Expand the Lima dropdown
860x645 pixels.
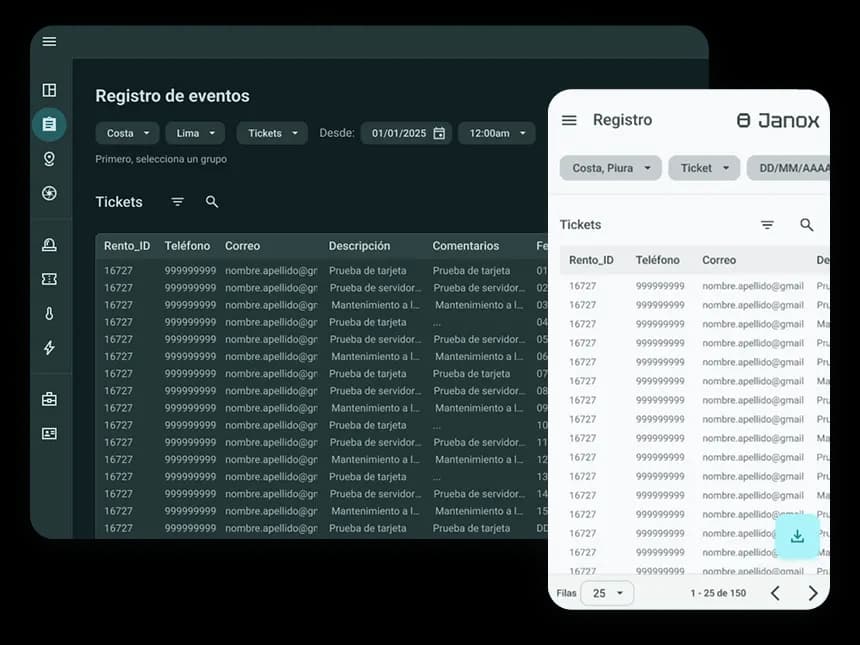point(195,133)
